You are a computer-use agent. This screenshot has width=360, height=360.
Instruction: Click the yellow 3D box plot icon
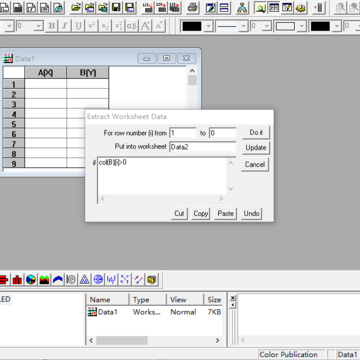152,279
